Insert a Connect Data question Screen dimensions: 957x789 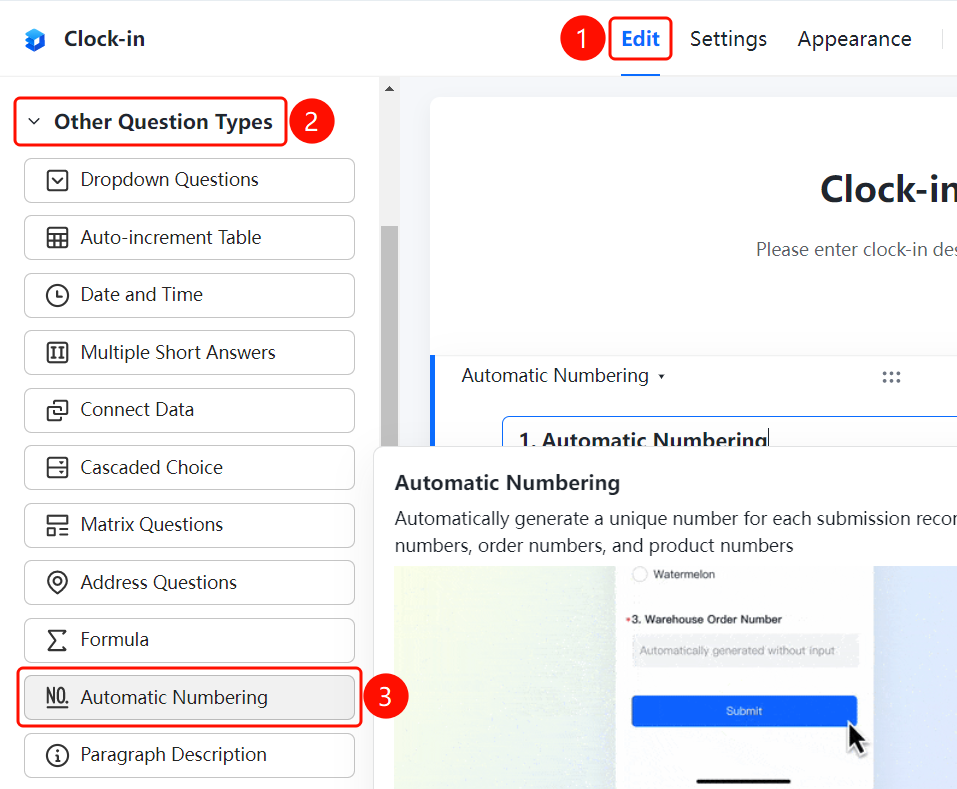(189, 410)
